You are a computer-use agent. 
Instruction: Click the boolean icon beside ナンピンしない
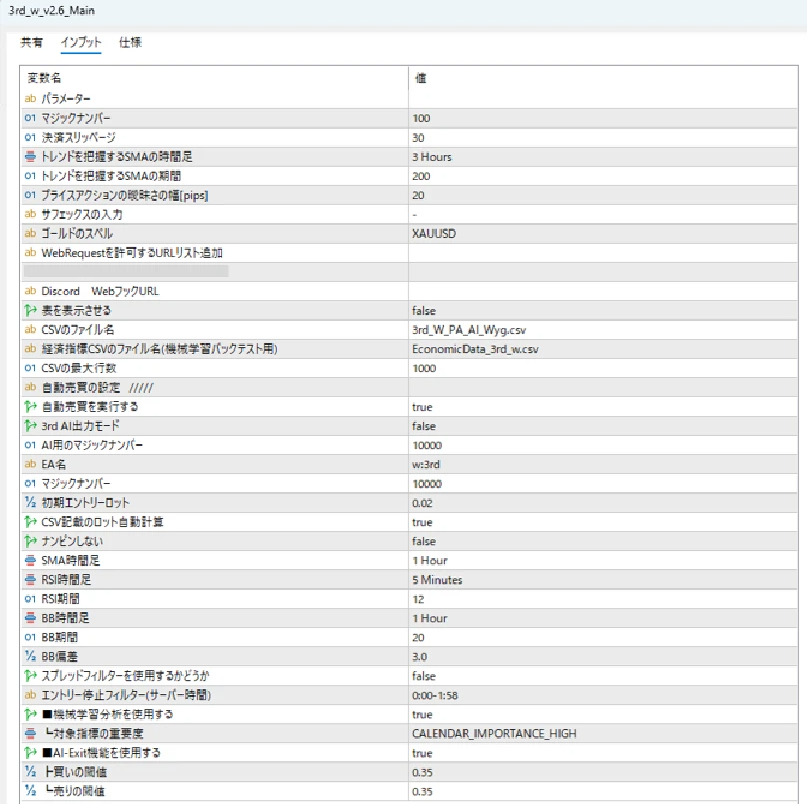tap(30, 541)
